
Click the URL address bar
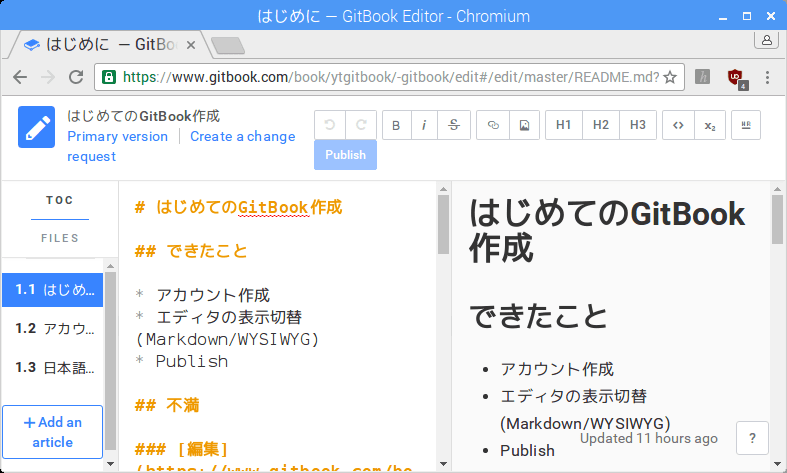point(390,77)
